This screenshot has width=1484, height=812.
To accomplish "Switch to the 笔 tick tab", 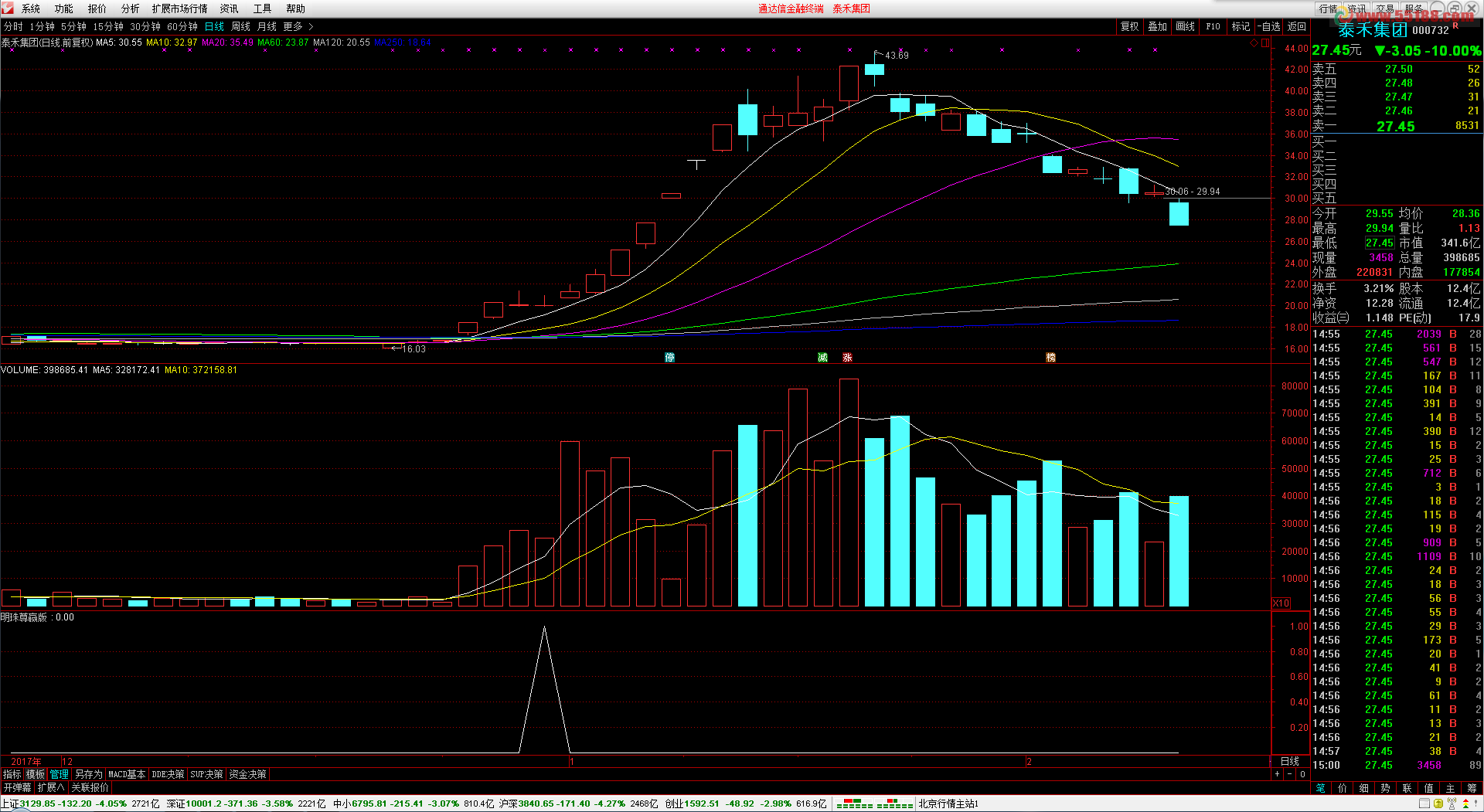I will click(1321, 788).
